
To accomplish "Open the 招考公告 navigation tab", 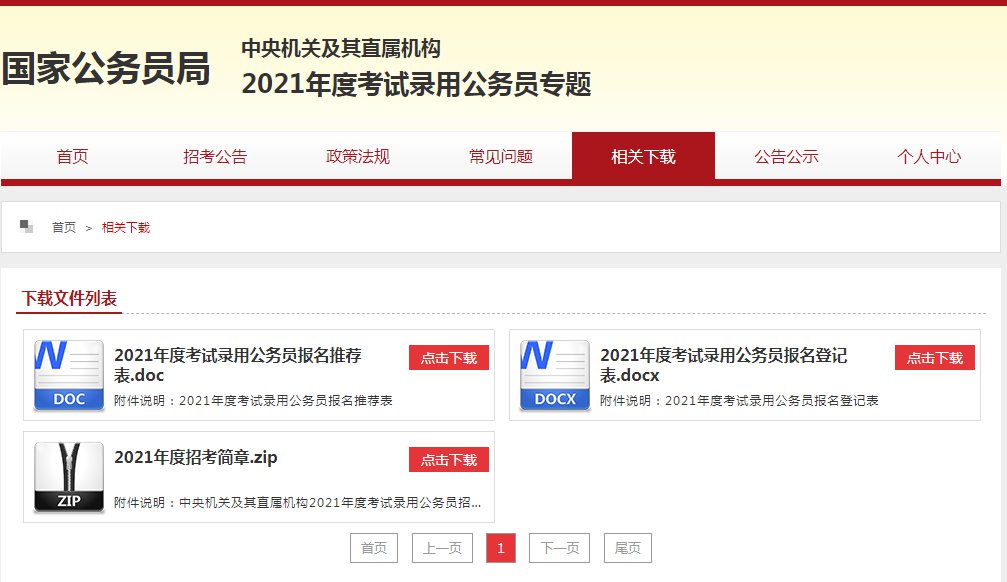I will (215, 156).
